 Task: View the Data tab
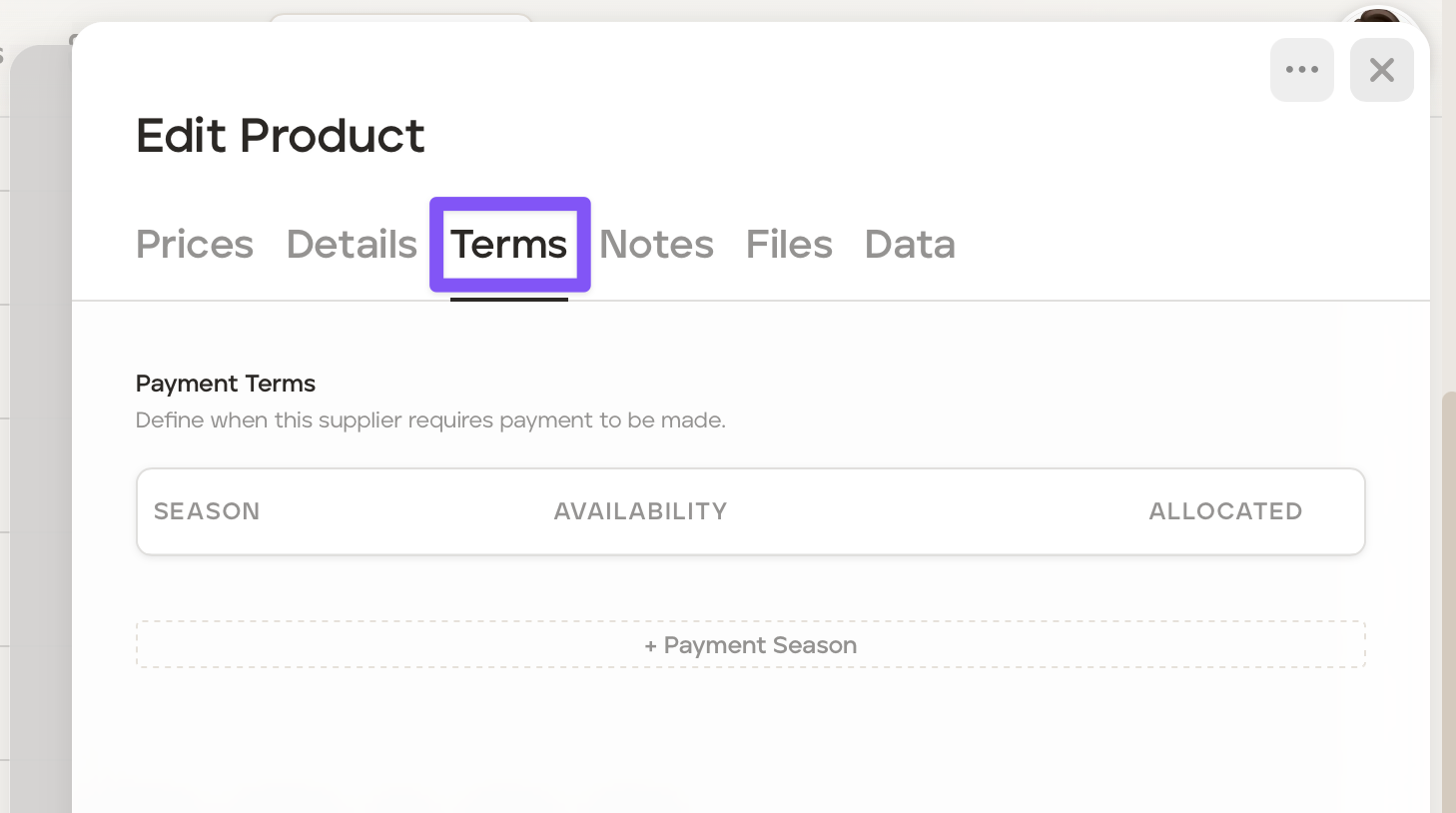[x=910, y=245]
